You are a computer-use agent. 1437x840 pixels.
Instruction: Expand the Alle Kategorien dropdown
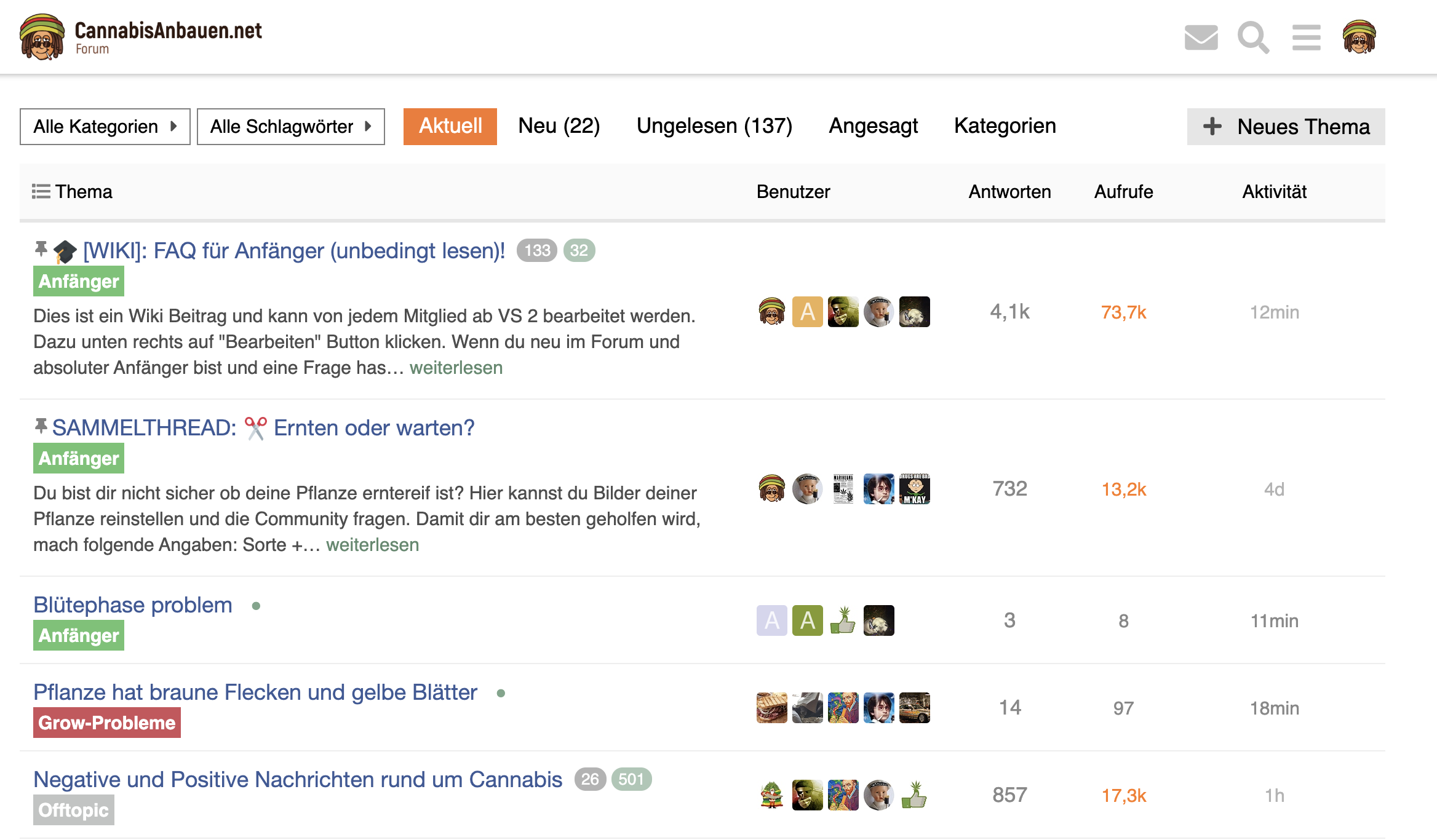(105, 127)
